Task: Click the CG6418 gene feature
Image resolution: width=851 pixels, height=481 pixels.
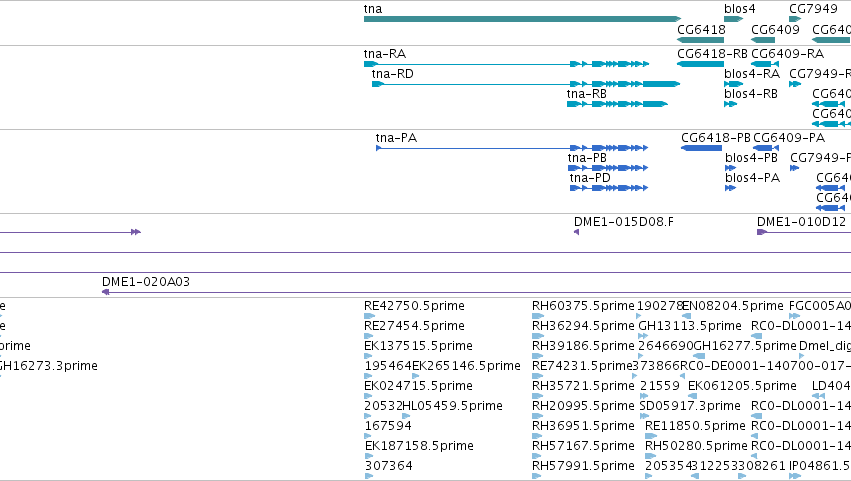Action: pos(700,40)
